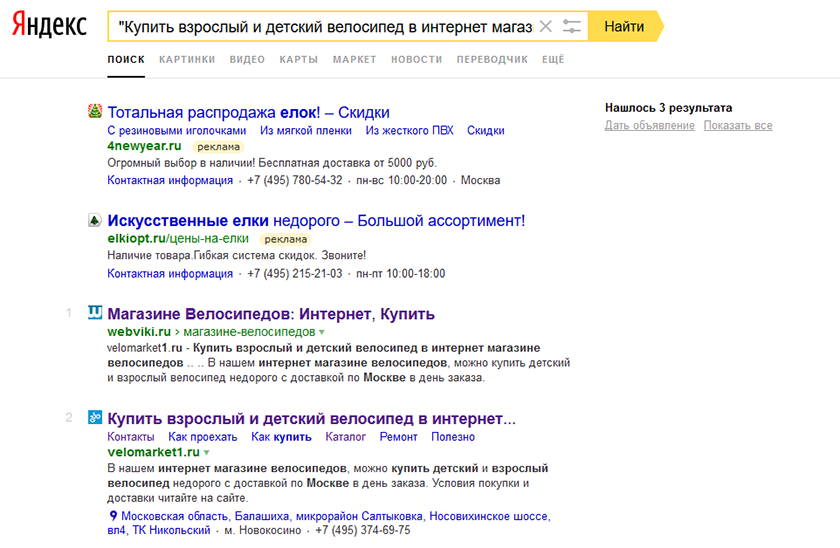Click the Найти search button

click(624, 26)
